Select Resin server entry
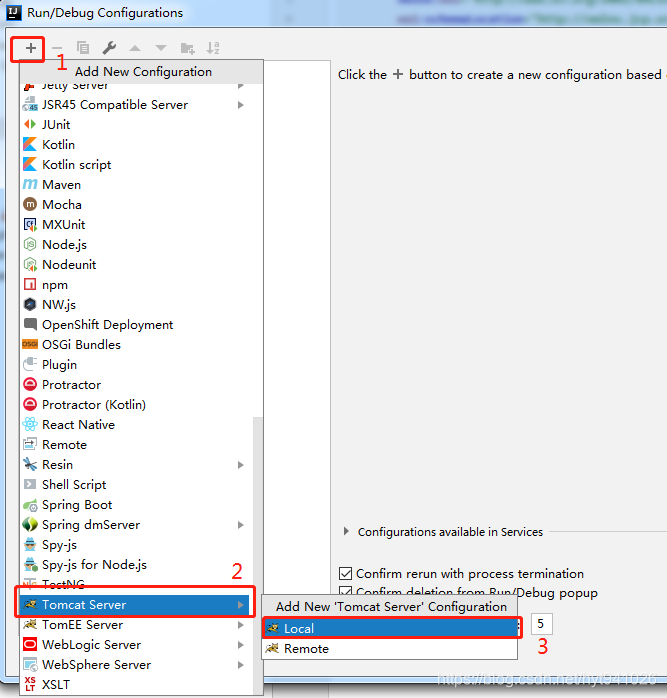Image resolution: width=667 pixels, height=698 pixels. (x=137, y=465)
